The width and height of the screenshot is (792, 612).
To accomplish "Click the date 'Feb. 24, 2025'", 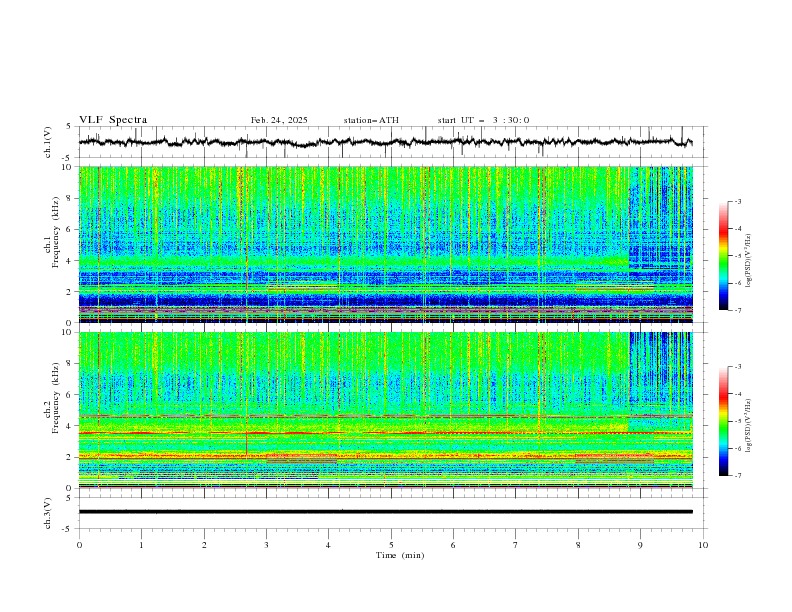I will click(x=279, y=120).
